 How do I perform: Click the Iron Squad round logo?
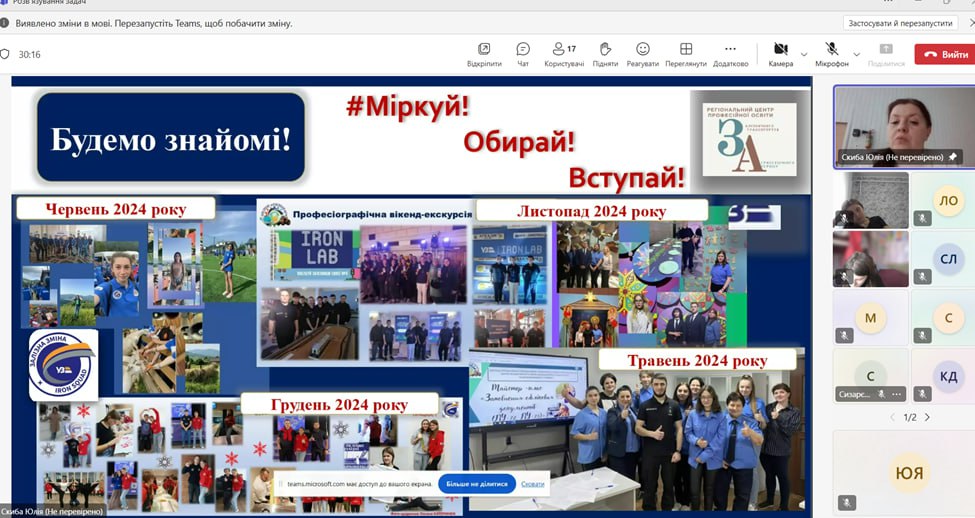tap(63, 364)
